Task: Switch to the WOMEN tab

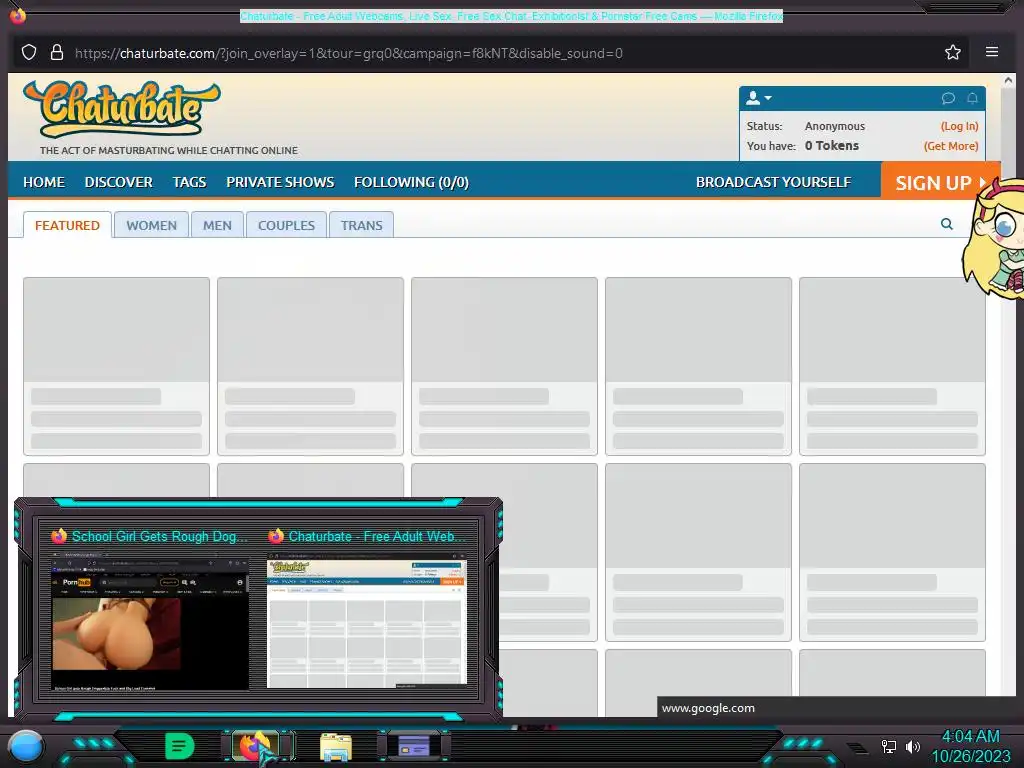Action: [152, 225]
